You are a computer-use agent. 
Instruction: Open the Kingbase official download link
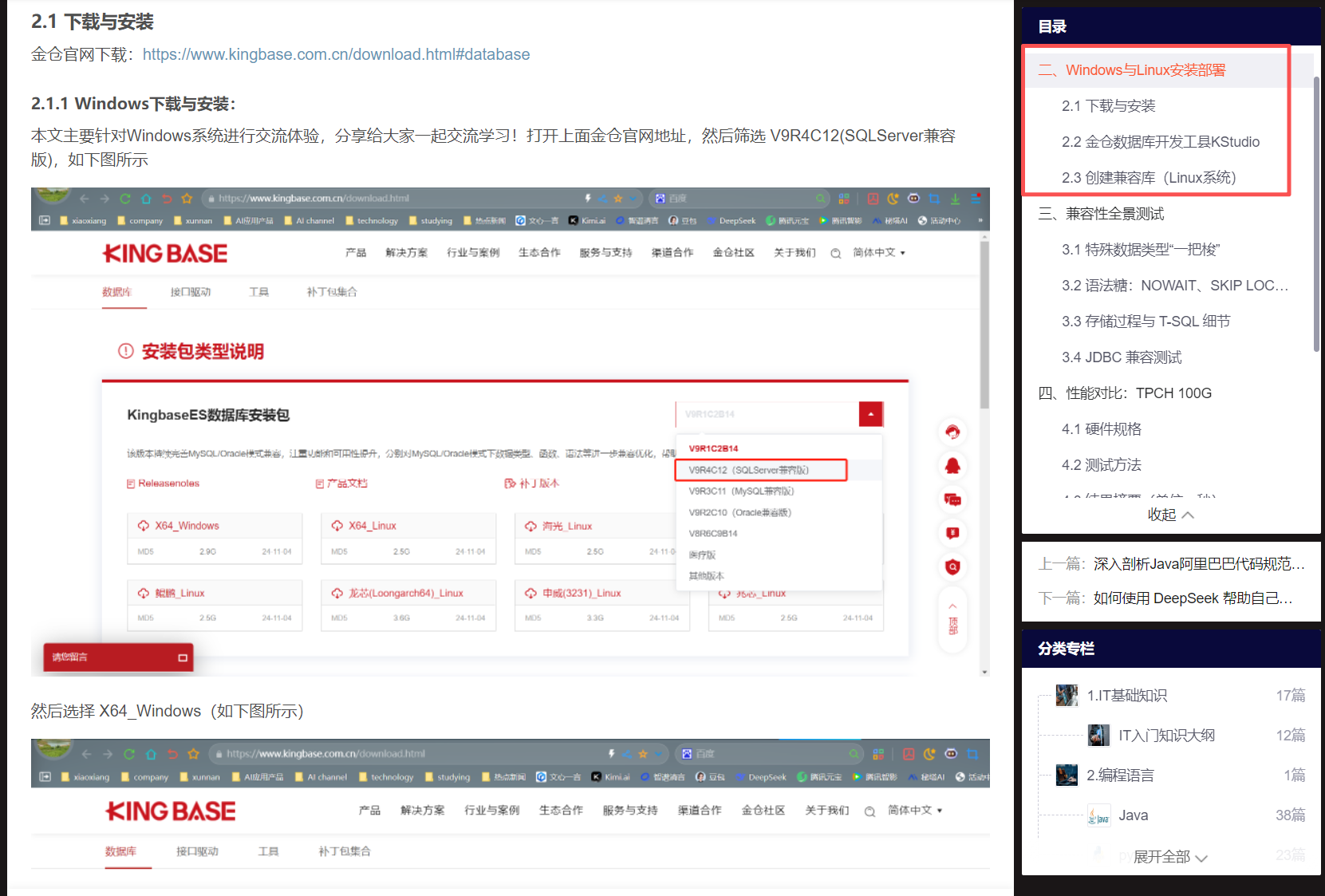[336, 54]
